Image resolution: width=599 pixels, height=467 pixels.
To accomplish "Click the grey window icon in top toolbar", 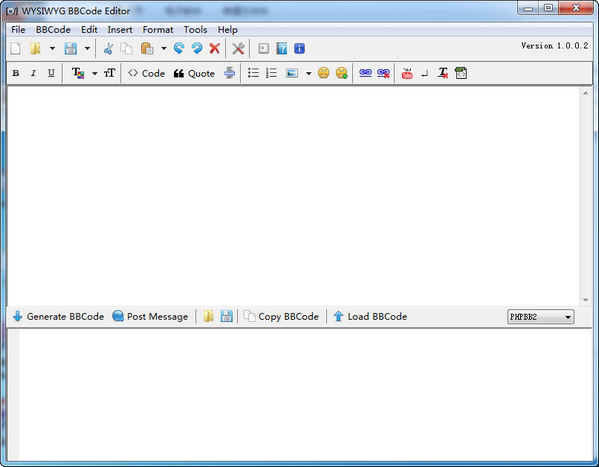I will coord(264,49).
